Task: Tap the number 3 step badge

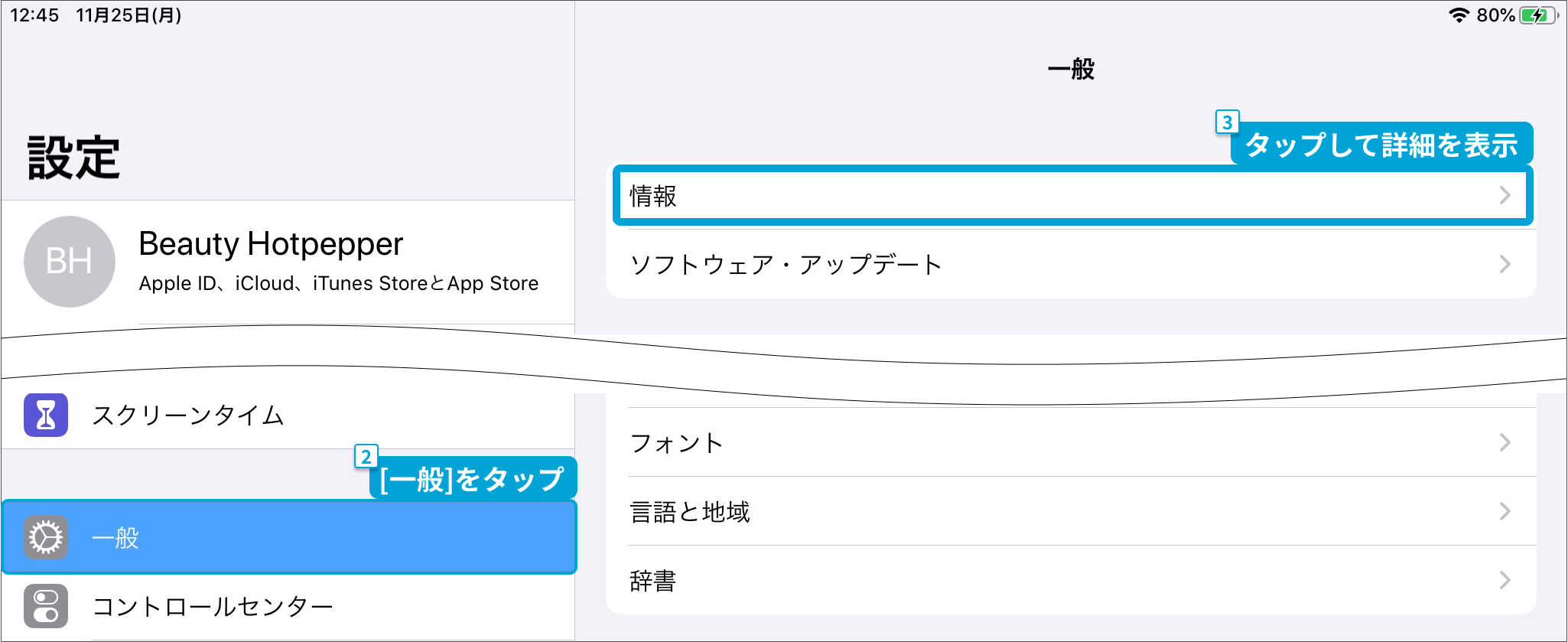Action: 1227,122
